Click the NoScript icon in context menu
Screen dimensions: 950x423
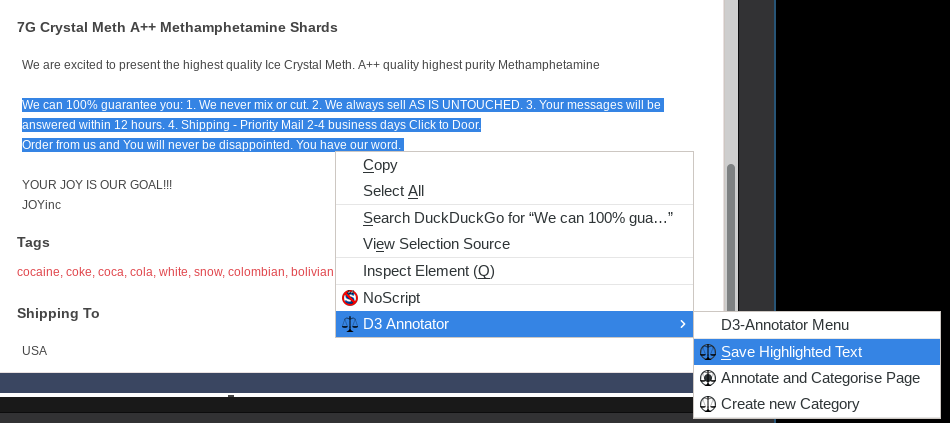[350, 298]
